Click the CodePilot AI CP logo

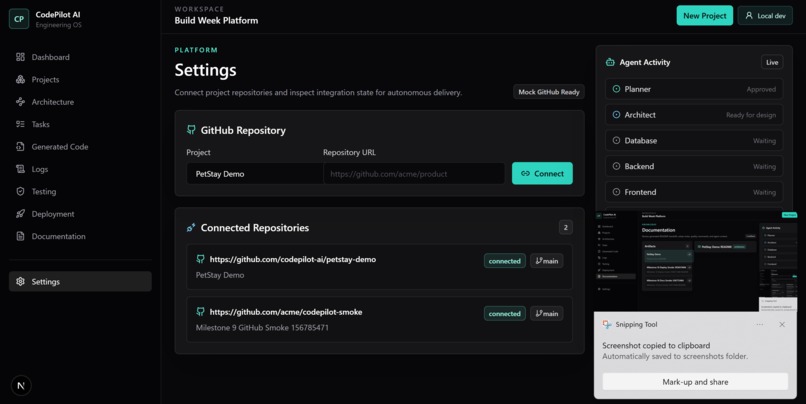point(19,19)
